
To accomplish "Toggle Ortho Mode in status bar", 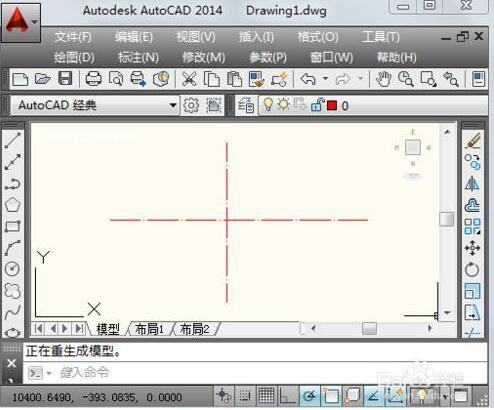I will 287,396.
